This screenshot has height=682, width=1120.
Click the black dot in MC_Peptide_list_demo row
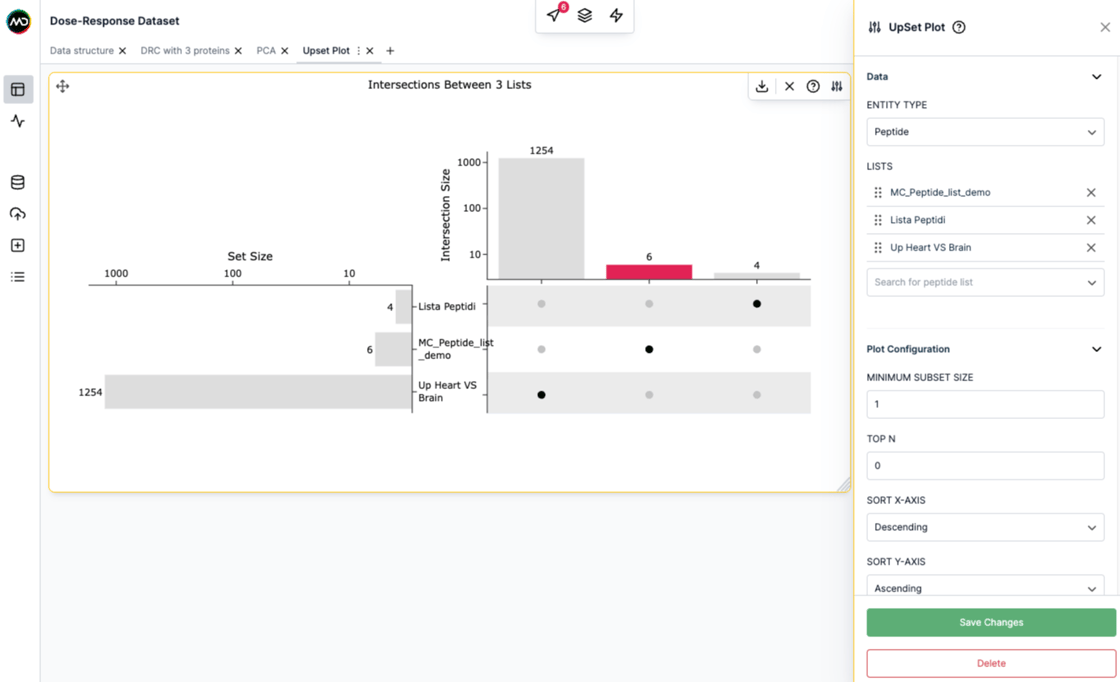[649, 349]
